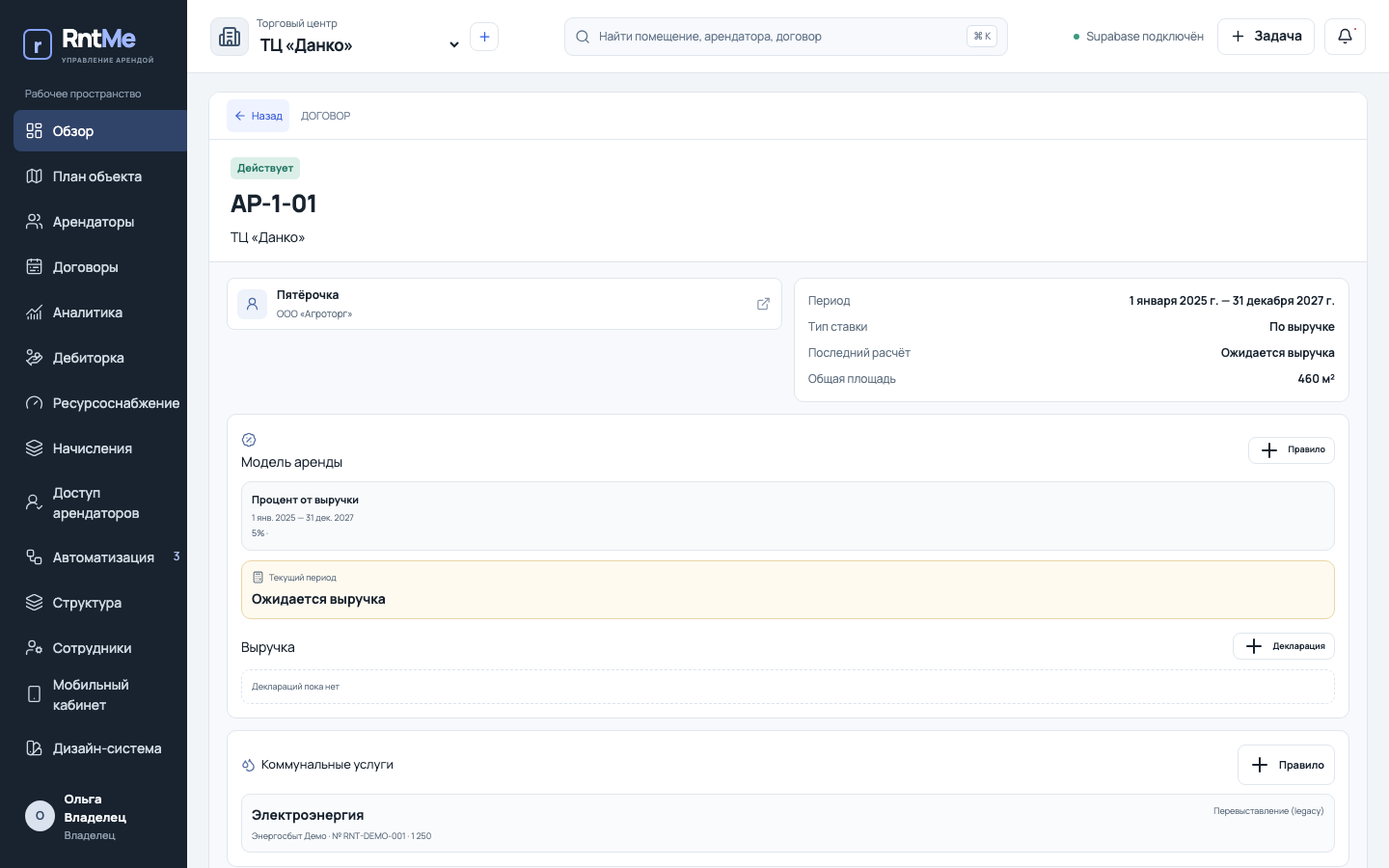The image size is (1389, 868).
Task: Open Арендаторы section
Action: [x=100, y=222]
